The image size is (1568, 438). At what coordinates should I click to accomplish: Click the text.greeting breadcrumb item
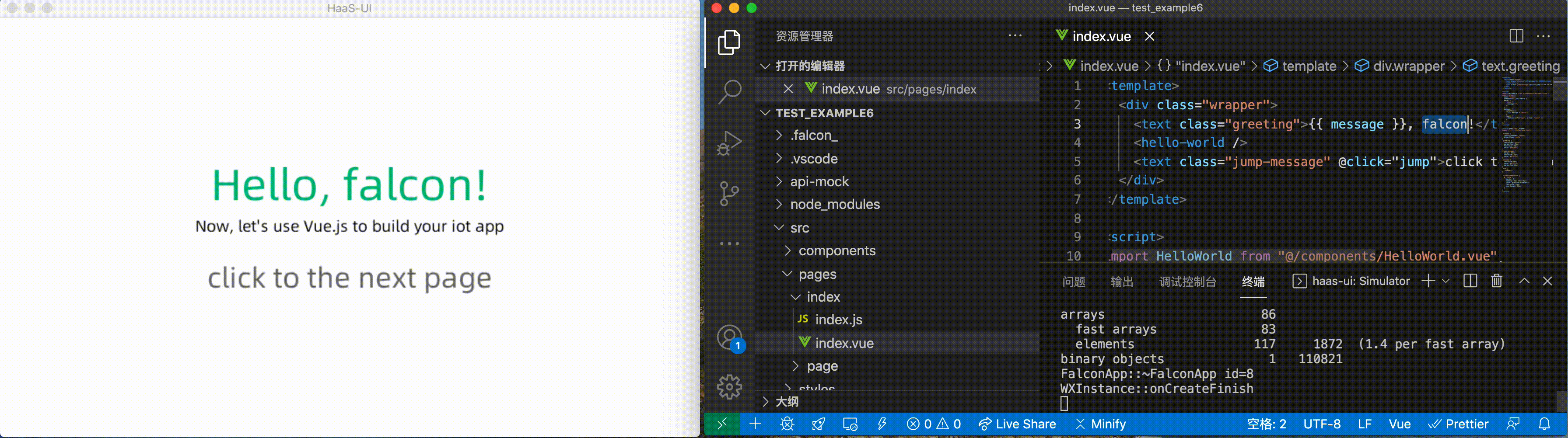pyautogui.click(x=1512, y=66)
